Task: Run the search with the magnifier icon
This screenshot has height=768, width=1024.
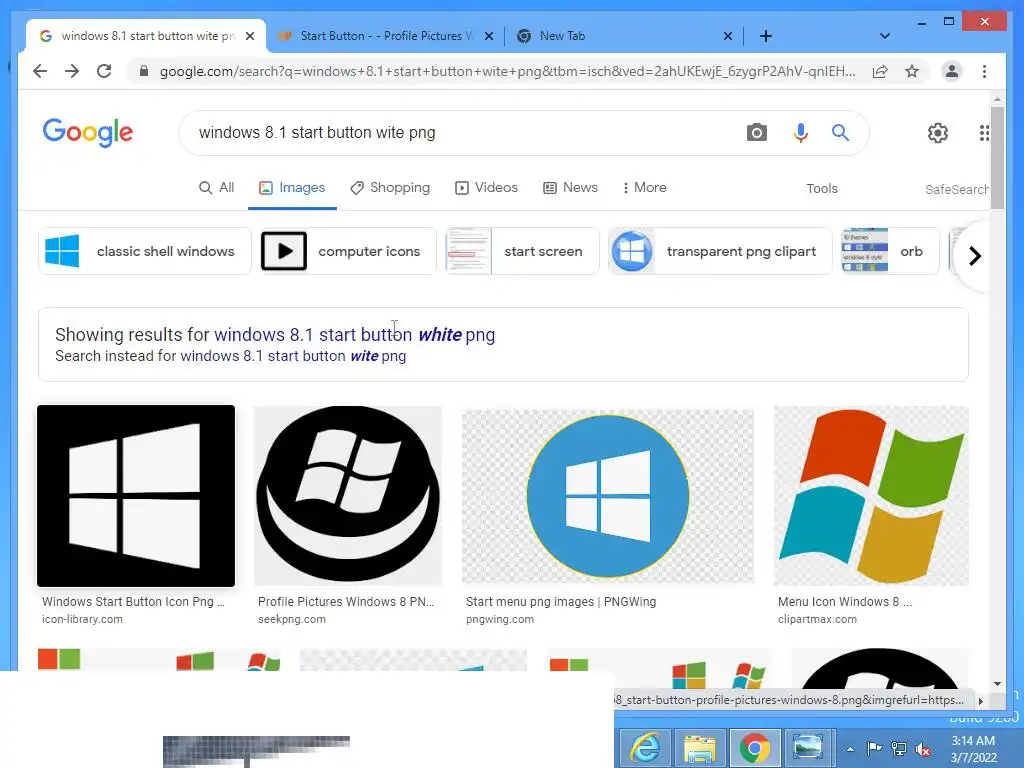Action: pos(840,133)
